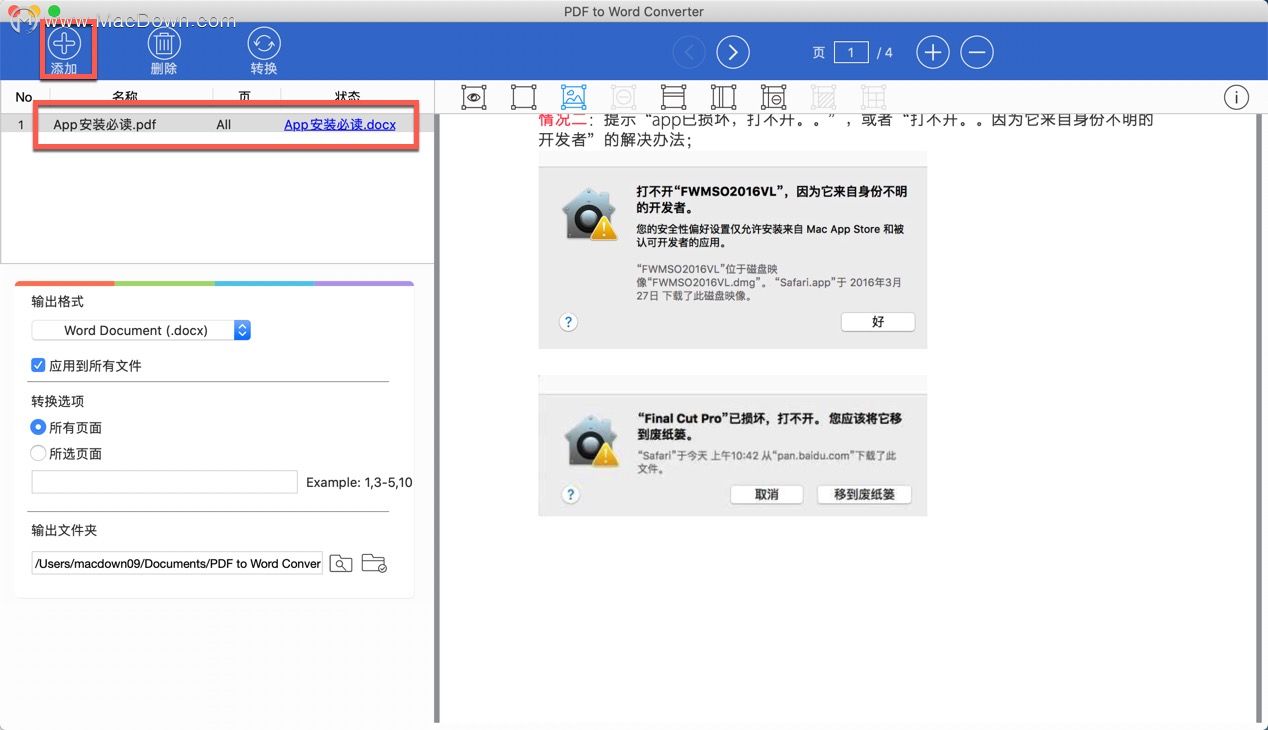Screen dimensions: 1268x730
Task: Go to the previous page arrow
Action: [x=689, y=52]
